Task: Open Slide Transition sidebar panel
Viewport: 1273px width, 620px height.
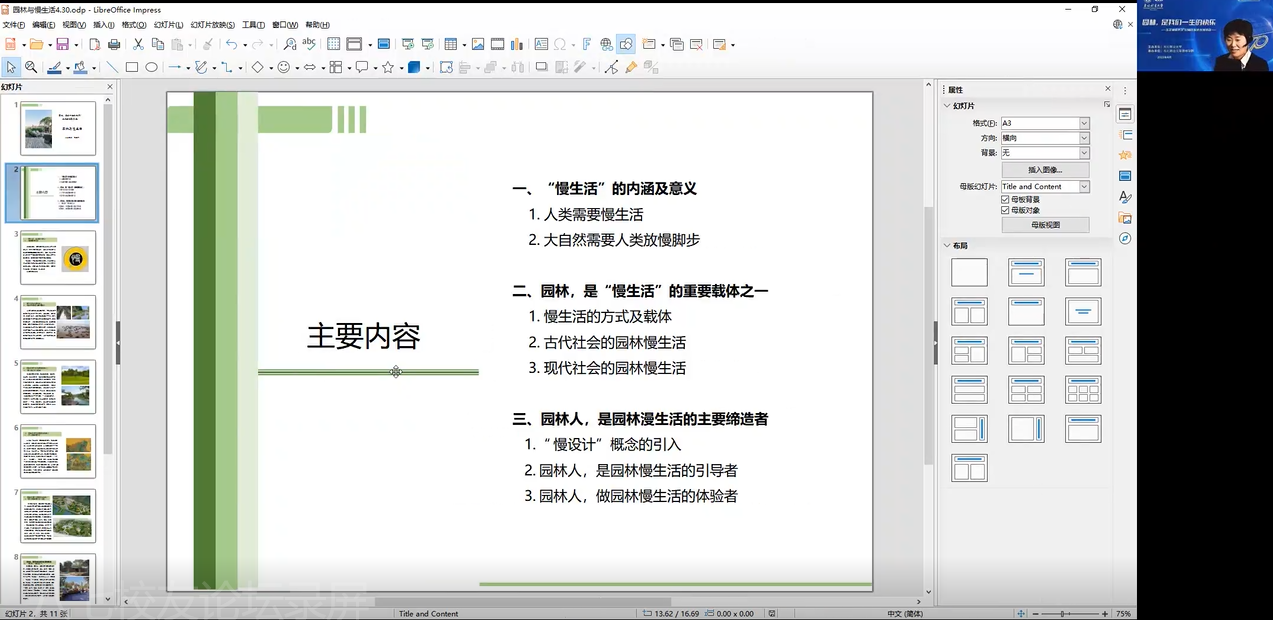Action: click(x=1125, y=135)
